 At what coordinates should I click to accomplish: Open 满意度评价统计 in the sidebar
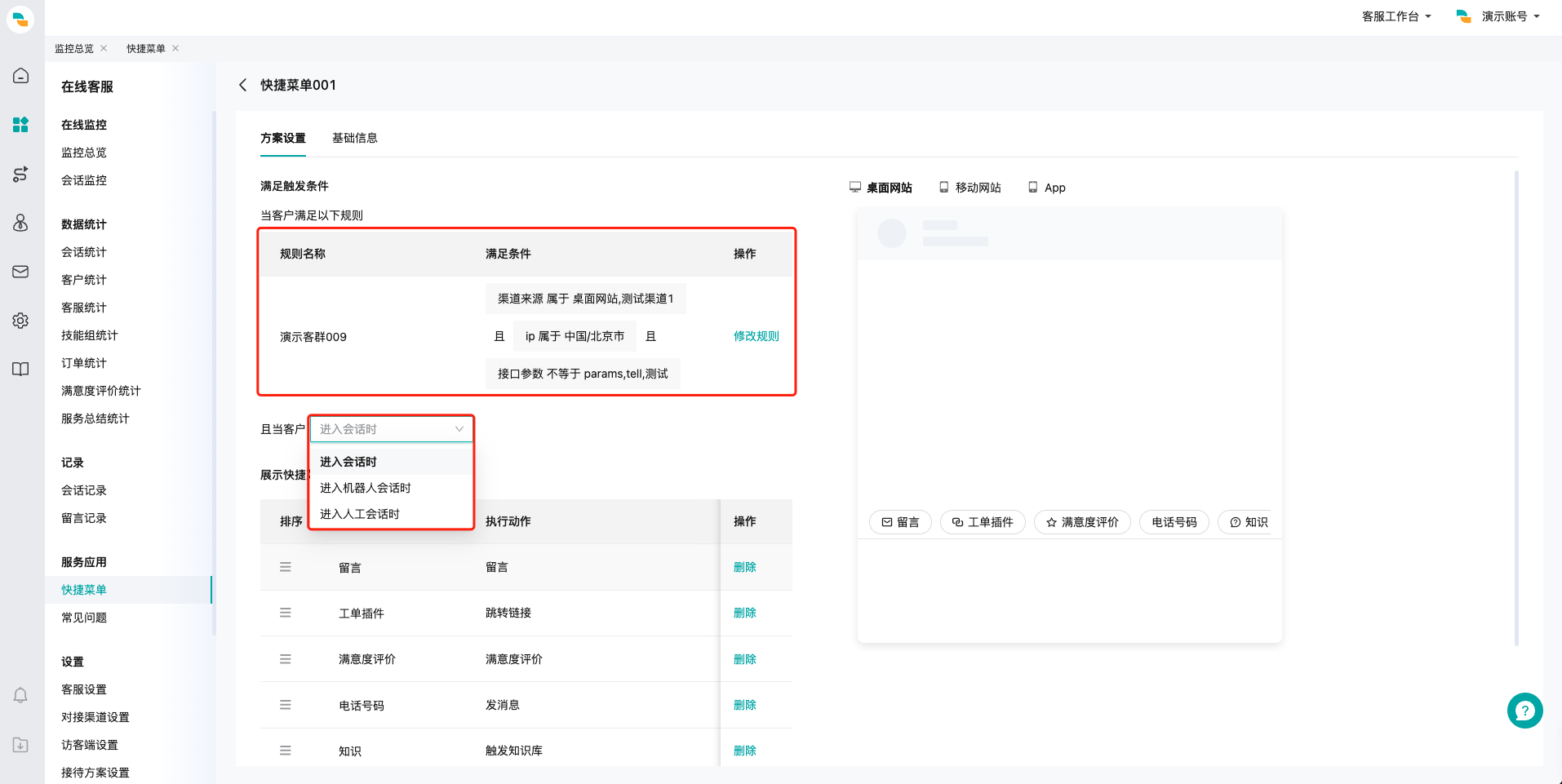pos(101,391)
